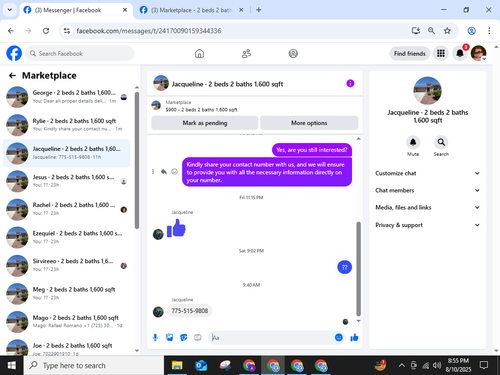This screenshot has width=500, height=375.
Task: Open more options dots beside purple message
Action: 153,172
